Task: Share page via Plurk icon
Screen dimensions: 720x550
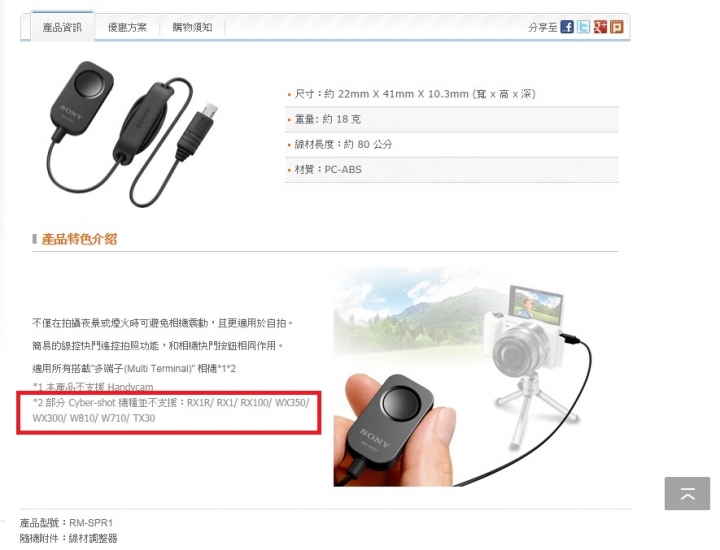Action: pyautogui.click(x=617, y=27)
